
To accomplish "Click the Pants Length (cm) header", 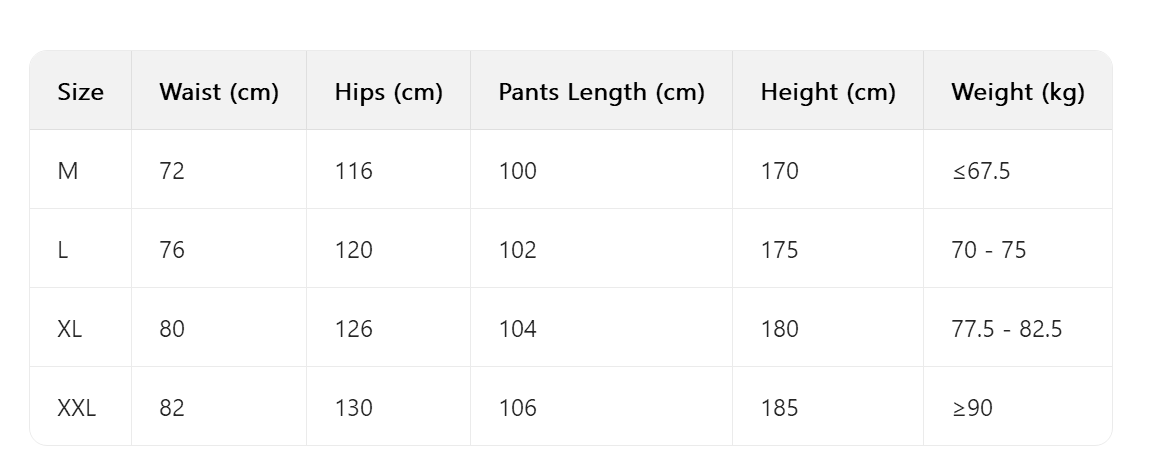I will (601, 92).
